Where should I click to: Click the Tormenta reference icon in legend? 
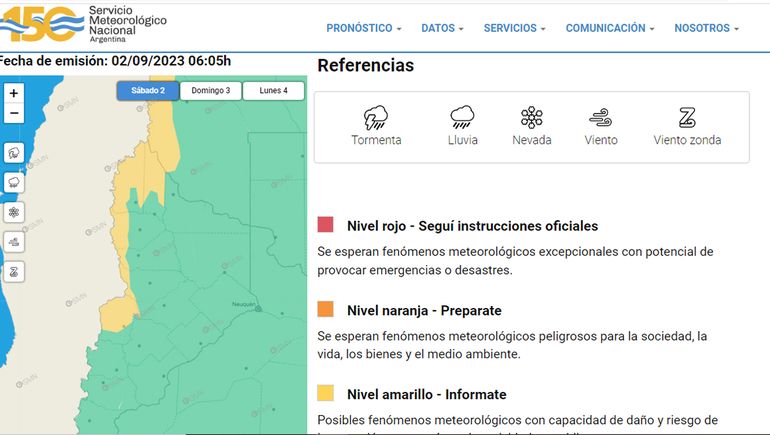pyautogui.click(x=376, y=119)
